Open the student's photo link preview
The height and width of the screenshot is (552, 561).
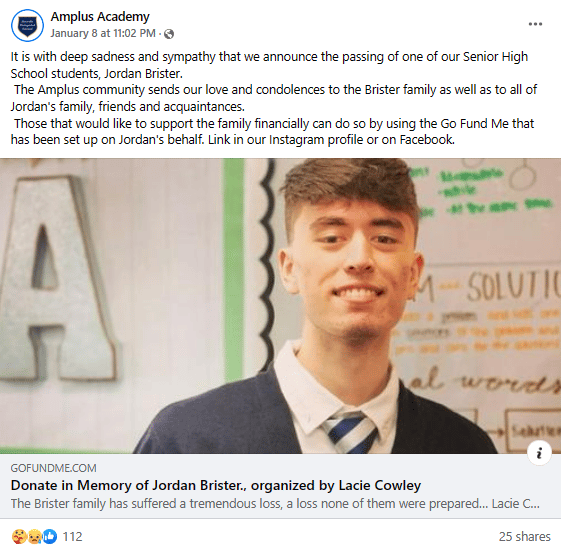280,306
